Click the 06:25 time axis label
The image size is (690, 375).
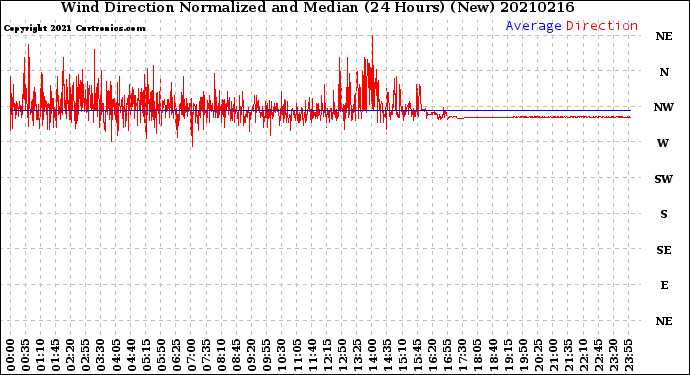(176, 355)
